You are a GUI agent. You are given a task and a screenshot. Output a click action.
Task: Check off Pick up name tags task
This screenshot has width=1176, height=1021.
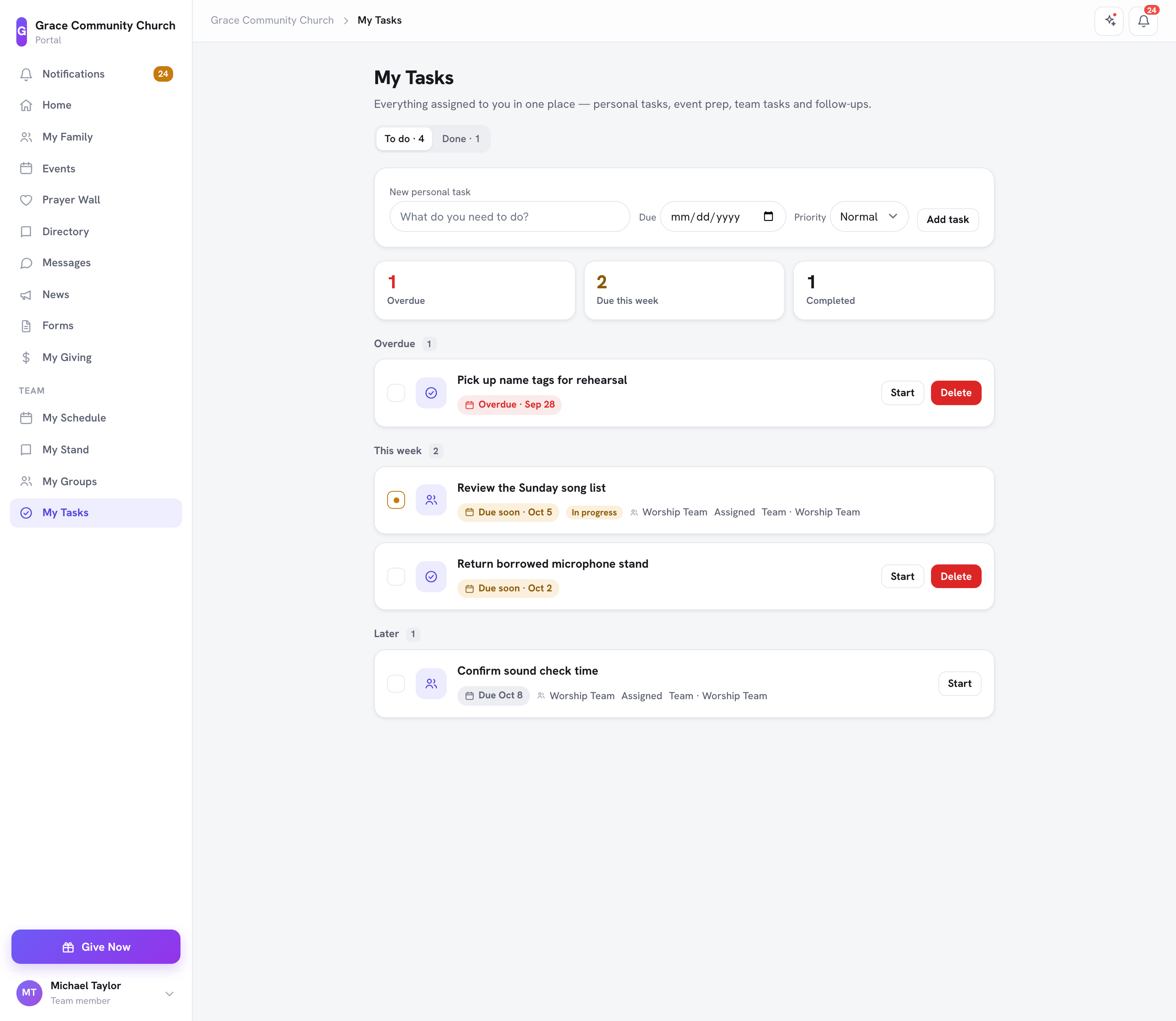pyautogui.click(x=396, y=392)
